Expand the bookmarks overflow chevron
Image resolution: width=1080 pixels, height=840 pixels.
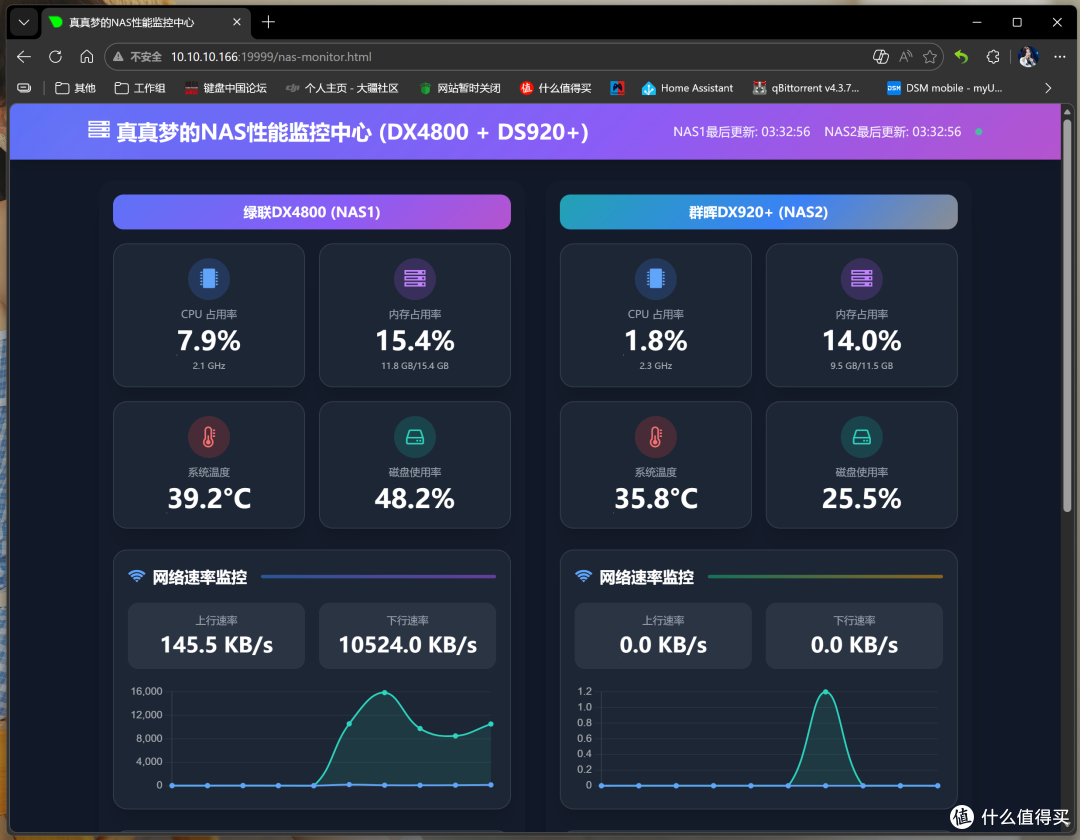pos(1048,88)
